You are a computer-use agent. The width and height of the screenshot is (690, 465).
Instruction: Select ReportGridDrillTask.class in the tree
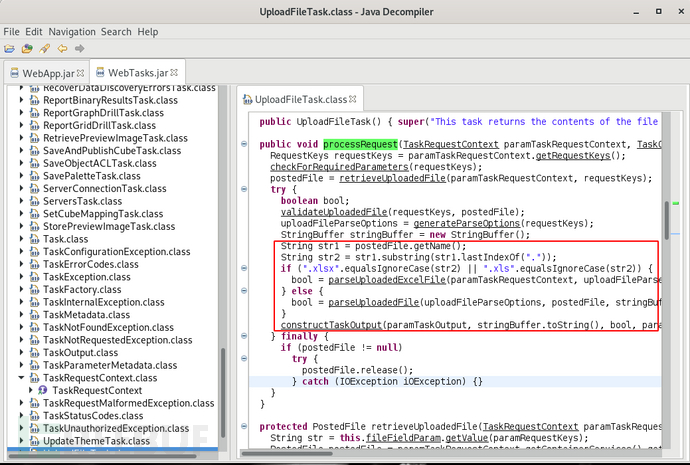pyautogui.click(x=99, y=125)
